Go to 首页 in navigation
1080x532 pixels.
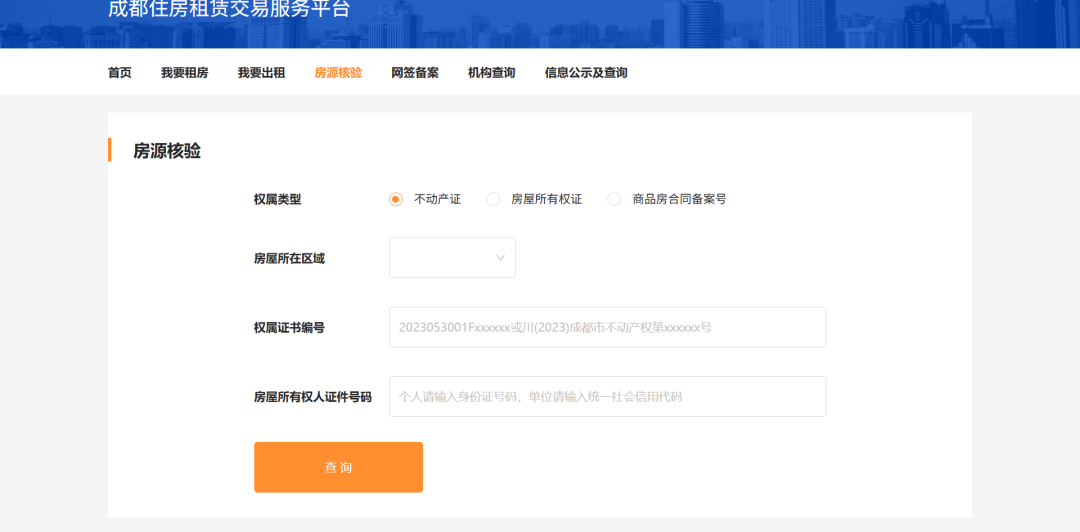[x=120, y=72]
